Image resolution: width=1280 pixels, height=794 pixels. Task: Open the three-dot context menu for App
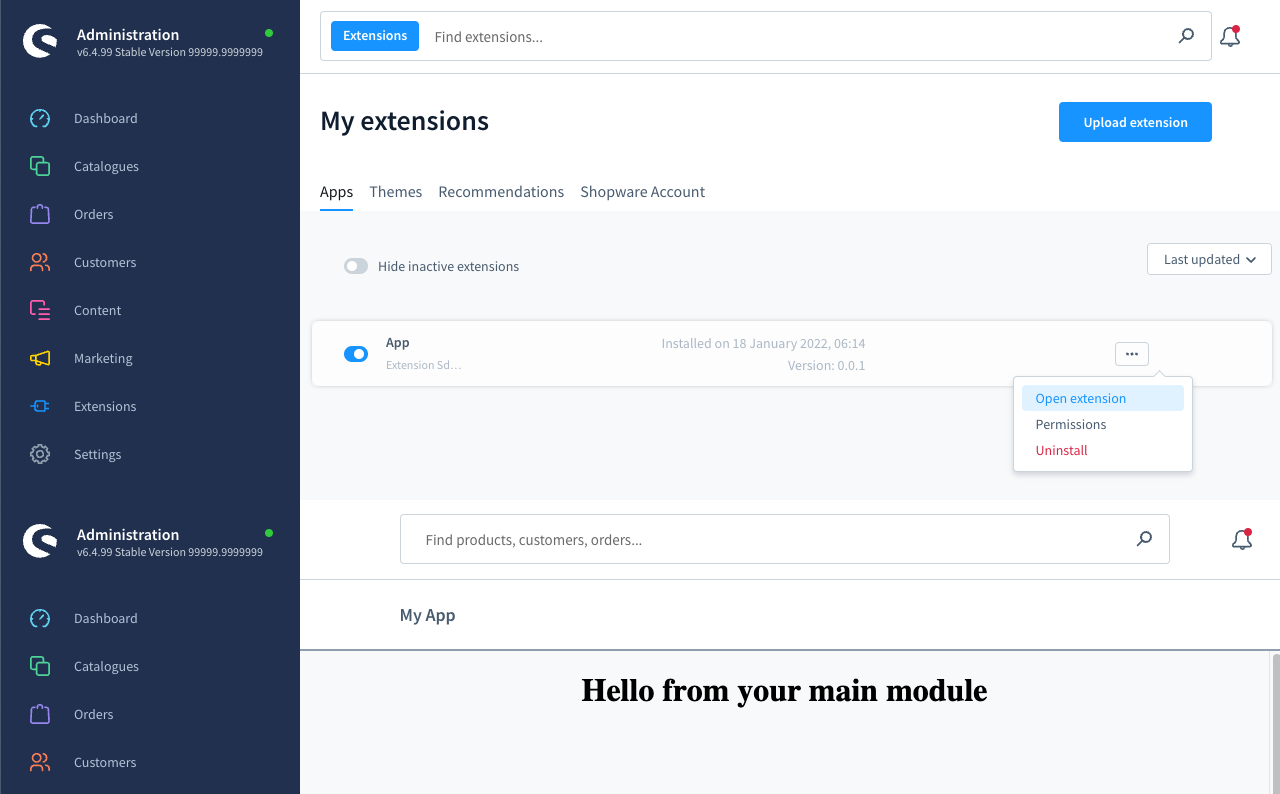[1131, 353]
